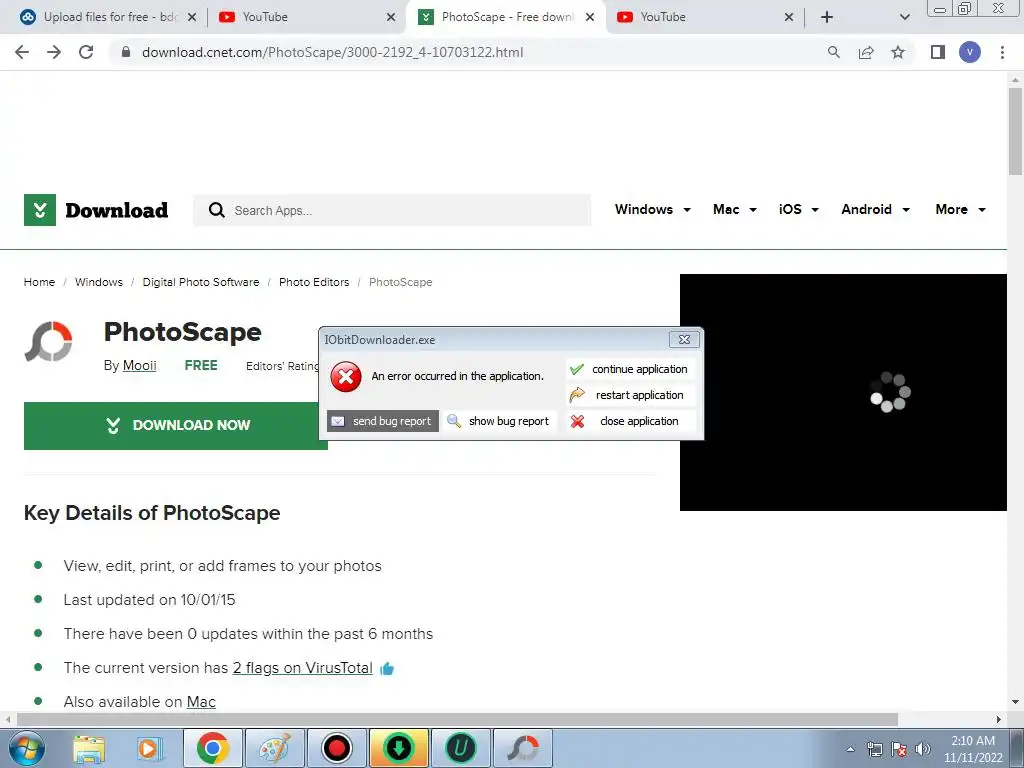Open the Windows breadcrumb link
Viewport: 1024px width, 768px height.
tap(99, 282)
